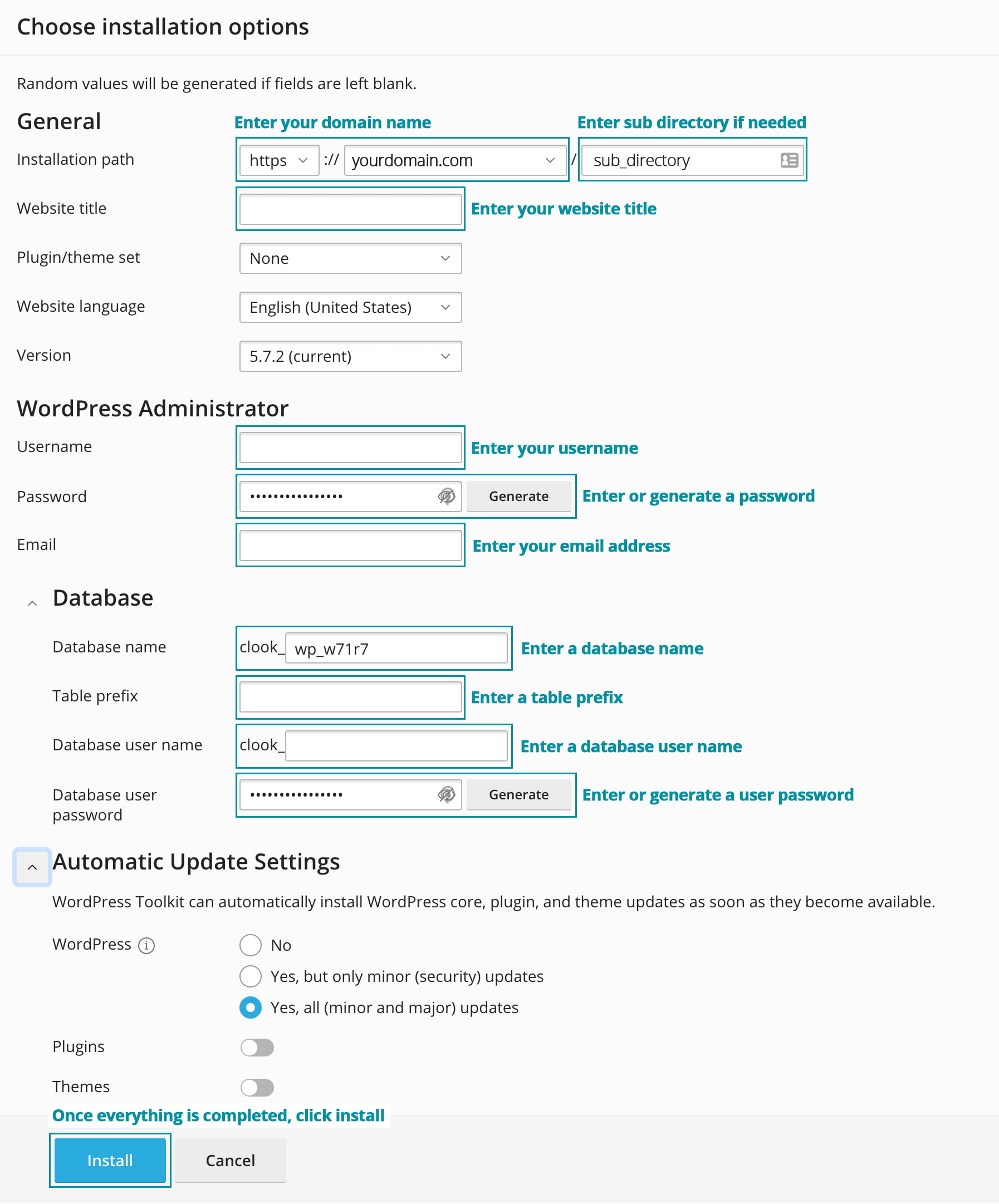Screen dimensions: 999x1204
Task: Click the Website title input field
Action: coord(350,209)
